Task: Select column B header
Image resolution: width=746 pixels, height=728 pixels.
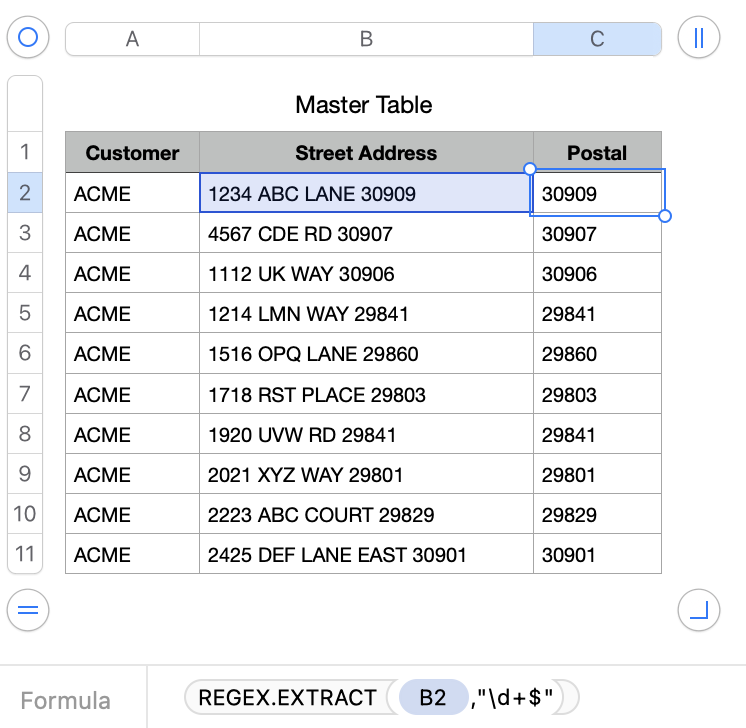Action: pyautogui.click(x=366, y=39)
